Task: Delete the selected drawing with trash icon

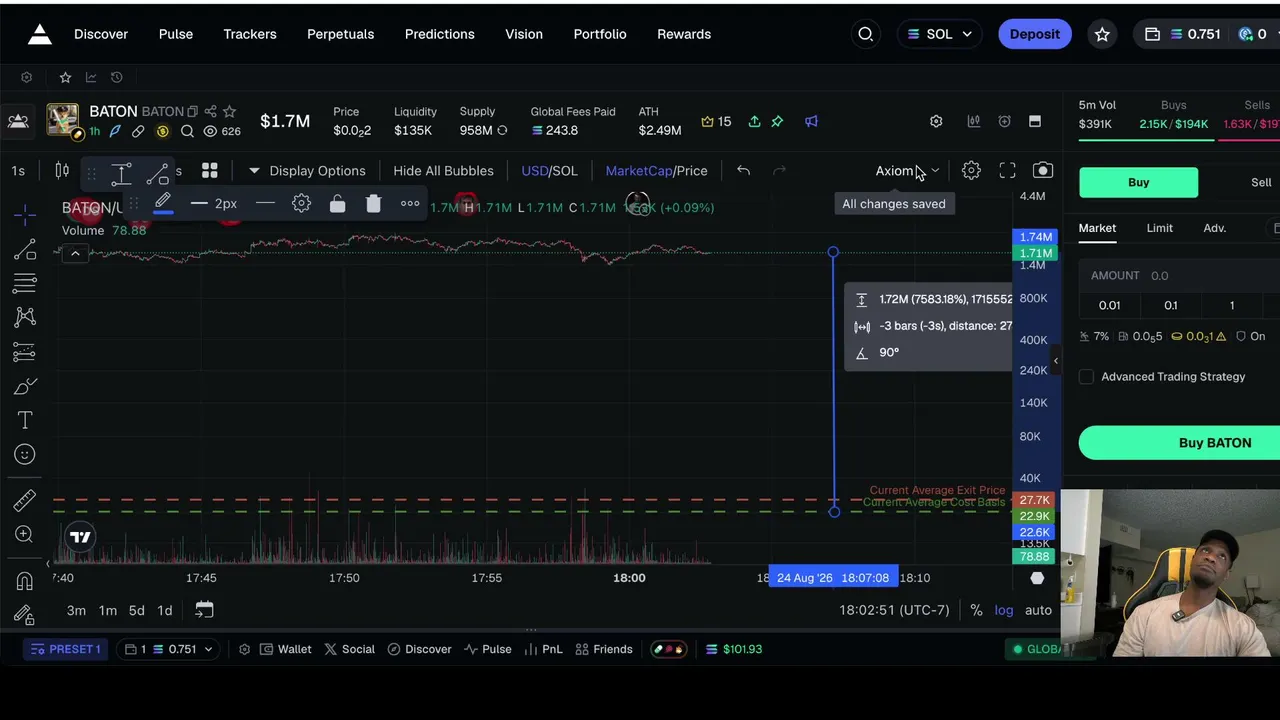Action: pos(373,204)
